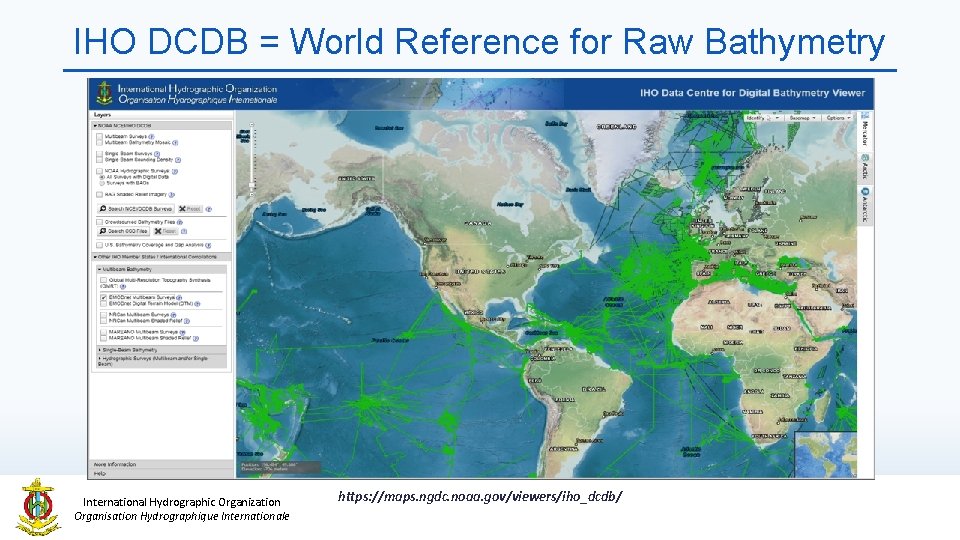Click Reset next to Search NCEI/DCDB Surveys
The image size is (960, 540).
tap(190, 209)
